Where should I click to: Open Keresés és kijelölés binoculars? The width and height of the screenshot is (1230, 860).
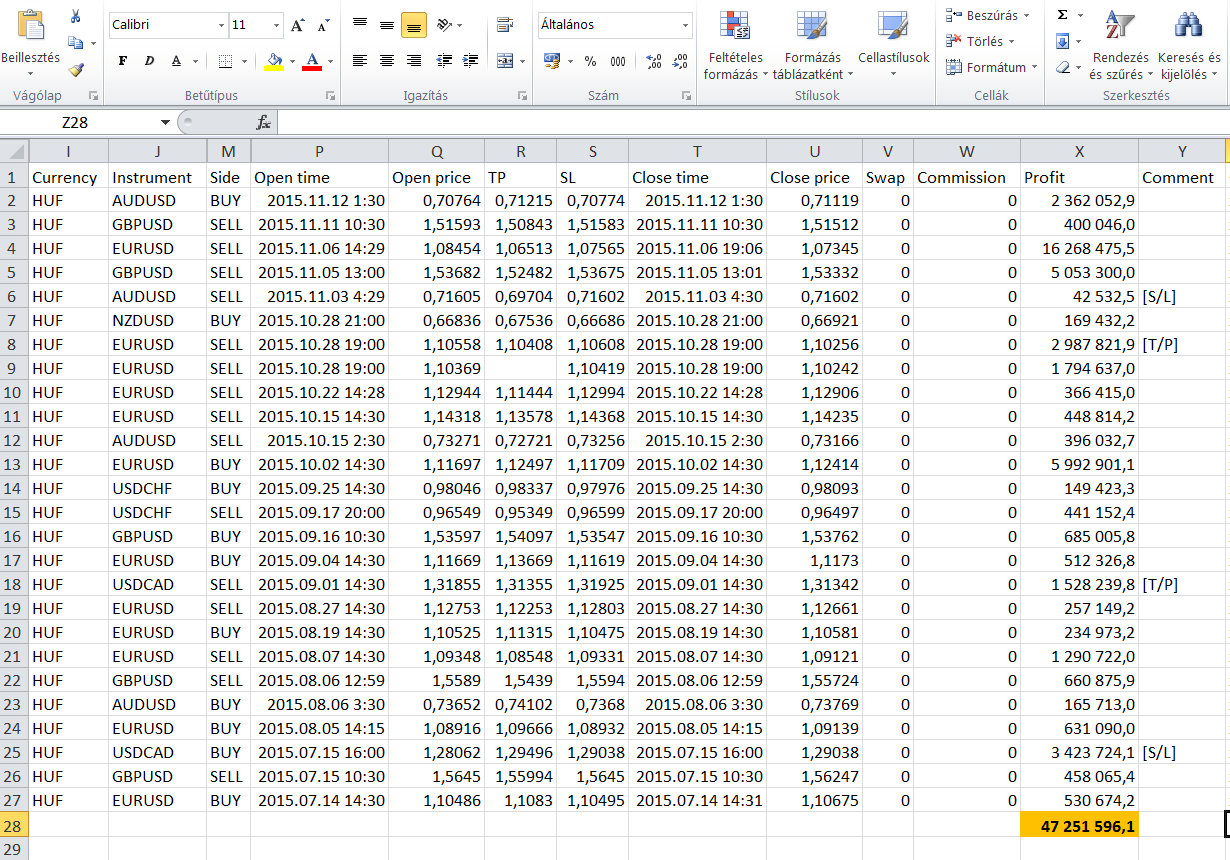[1189, 45]
